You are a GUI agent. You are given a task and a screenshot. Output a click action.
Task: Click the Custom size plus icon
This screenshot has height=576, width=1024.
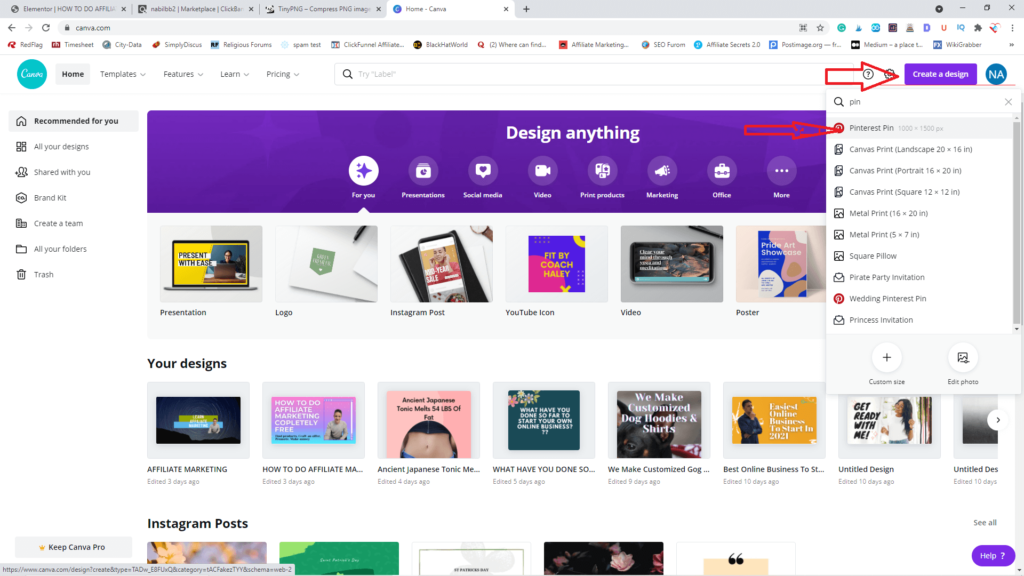(886, 357)
